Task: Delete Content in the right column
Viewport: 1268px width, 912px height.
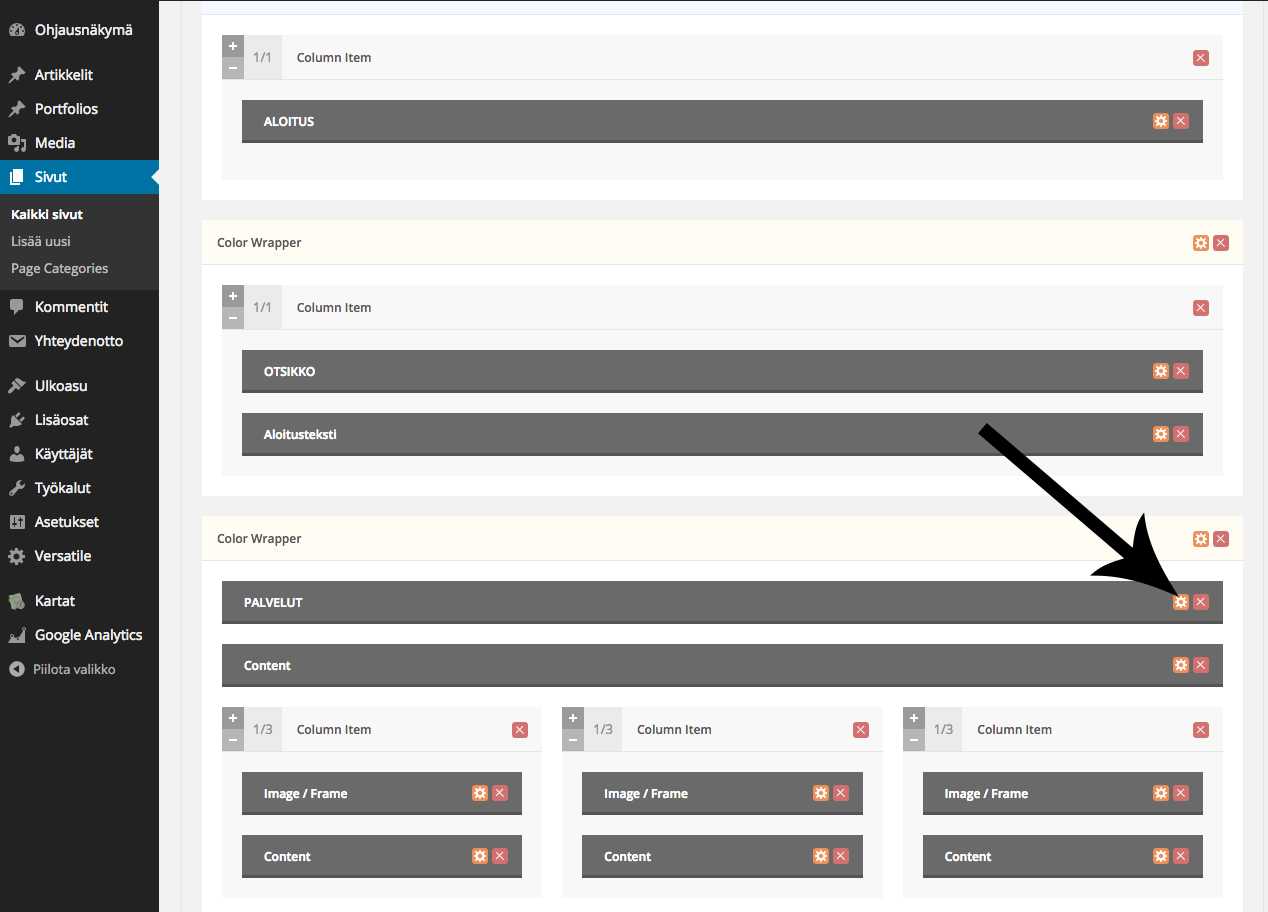Action: (1181, 856)
